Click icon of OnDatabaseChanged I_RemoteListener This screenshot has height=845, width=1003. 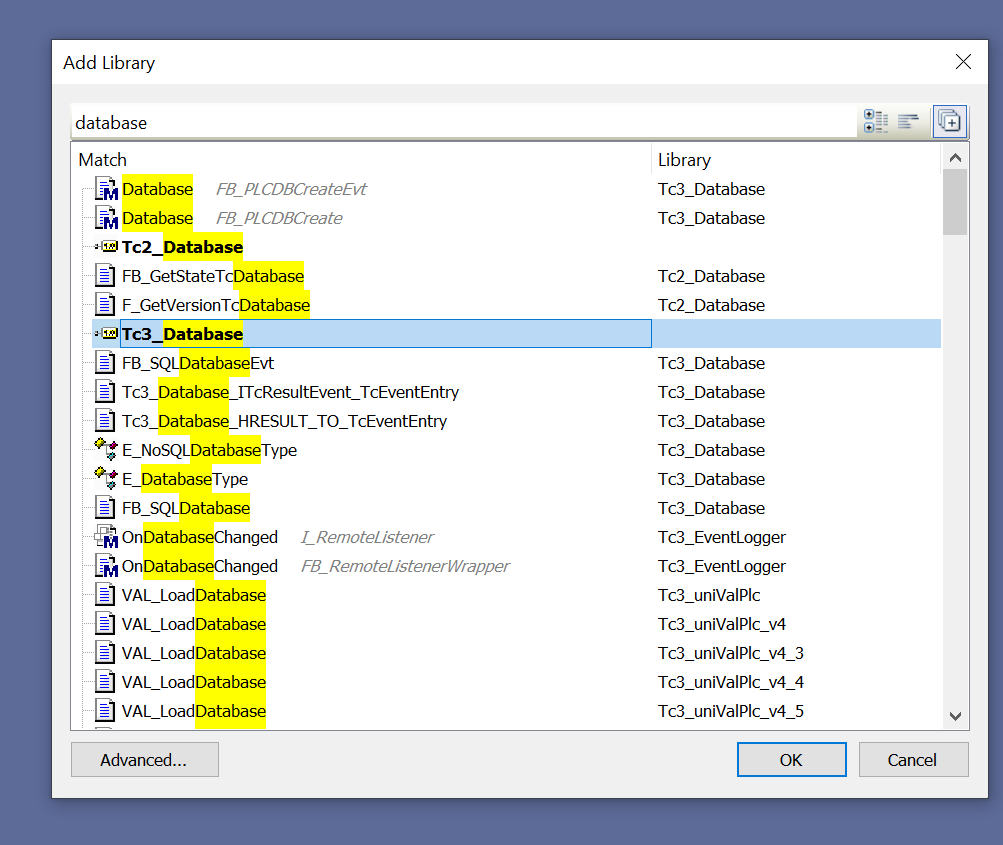[x=106, y=537]
